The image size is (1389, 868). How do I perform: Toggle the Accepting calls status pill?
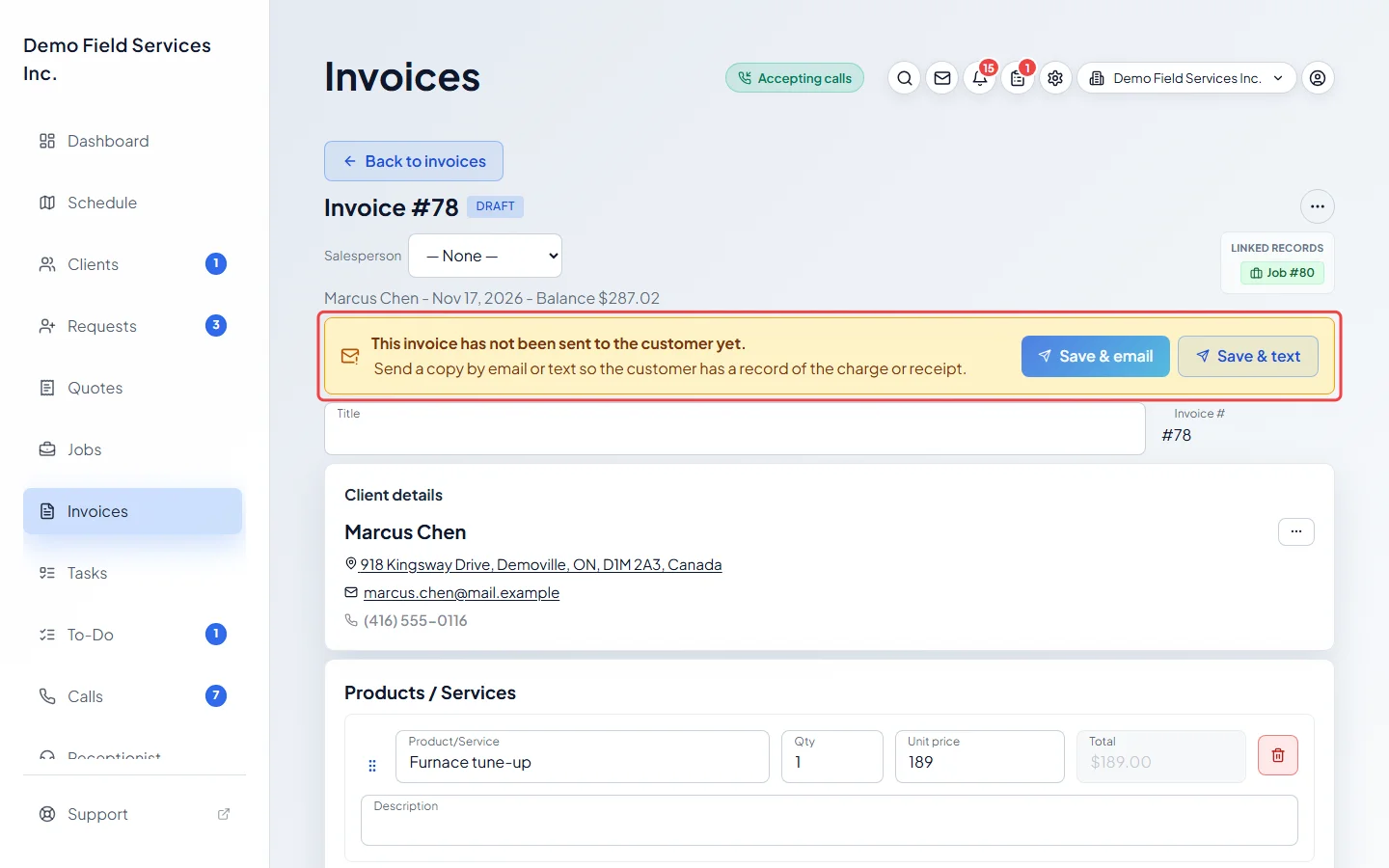(795, 78)
